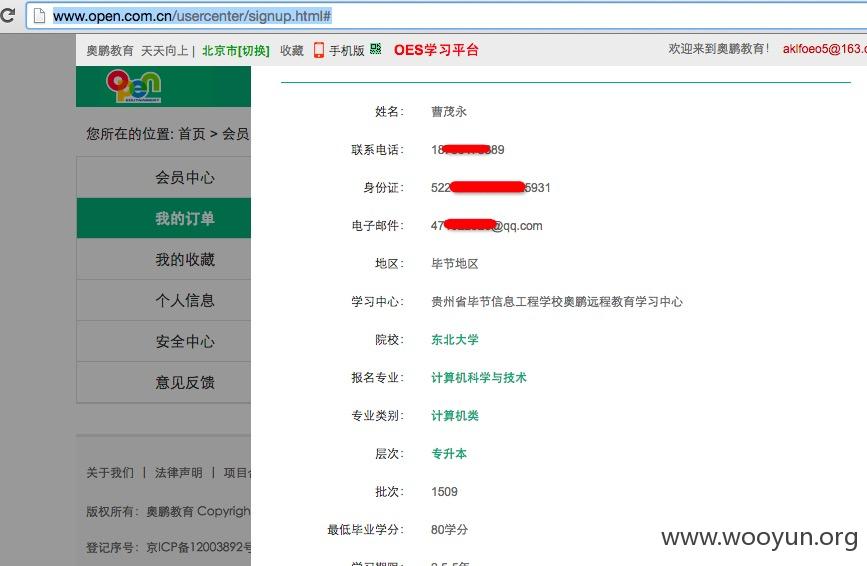Click 首页 in the breadcrumb
867x566 pixels.
pyautogui.click(x=191, y=134)
